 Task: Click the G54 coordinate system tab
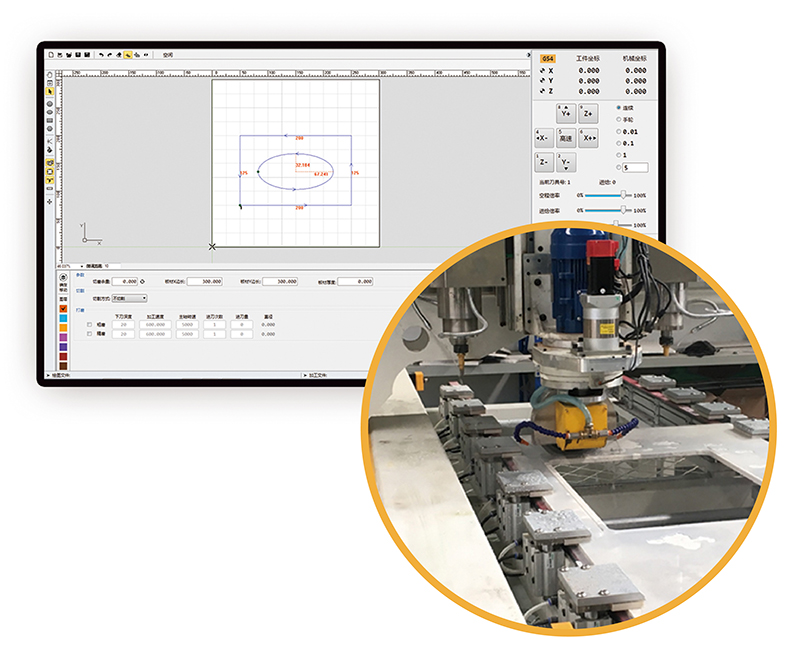pos(549,59)
